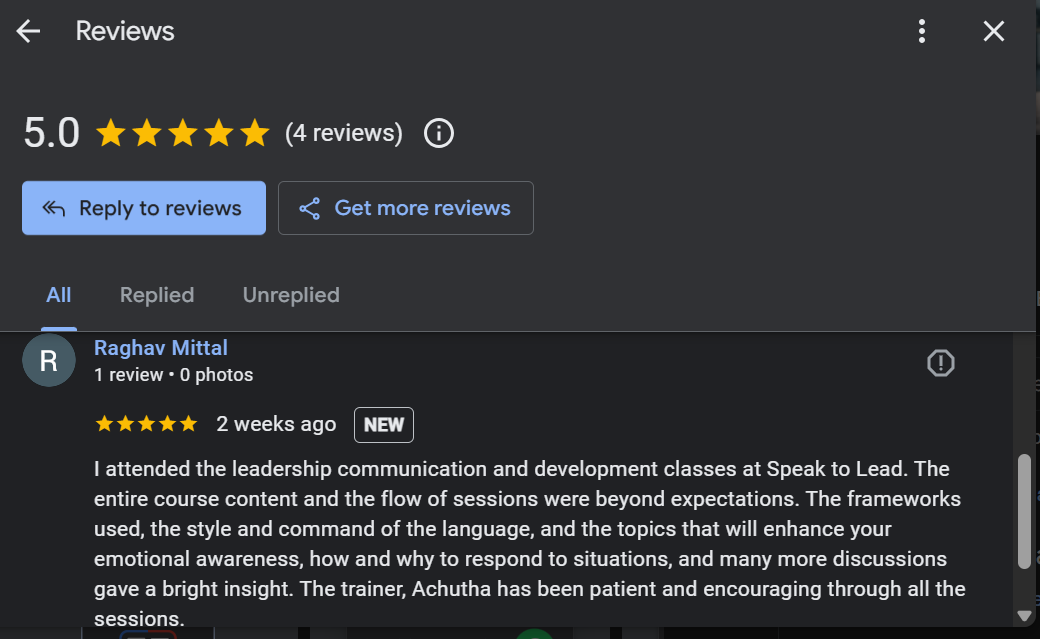Select the All reviews tab
This screenshot has height=639, width=1040.
coord(59,295)
